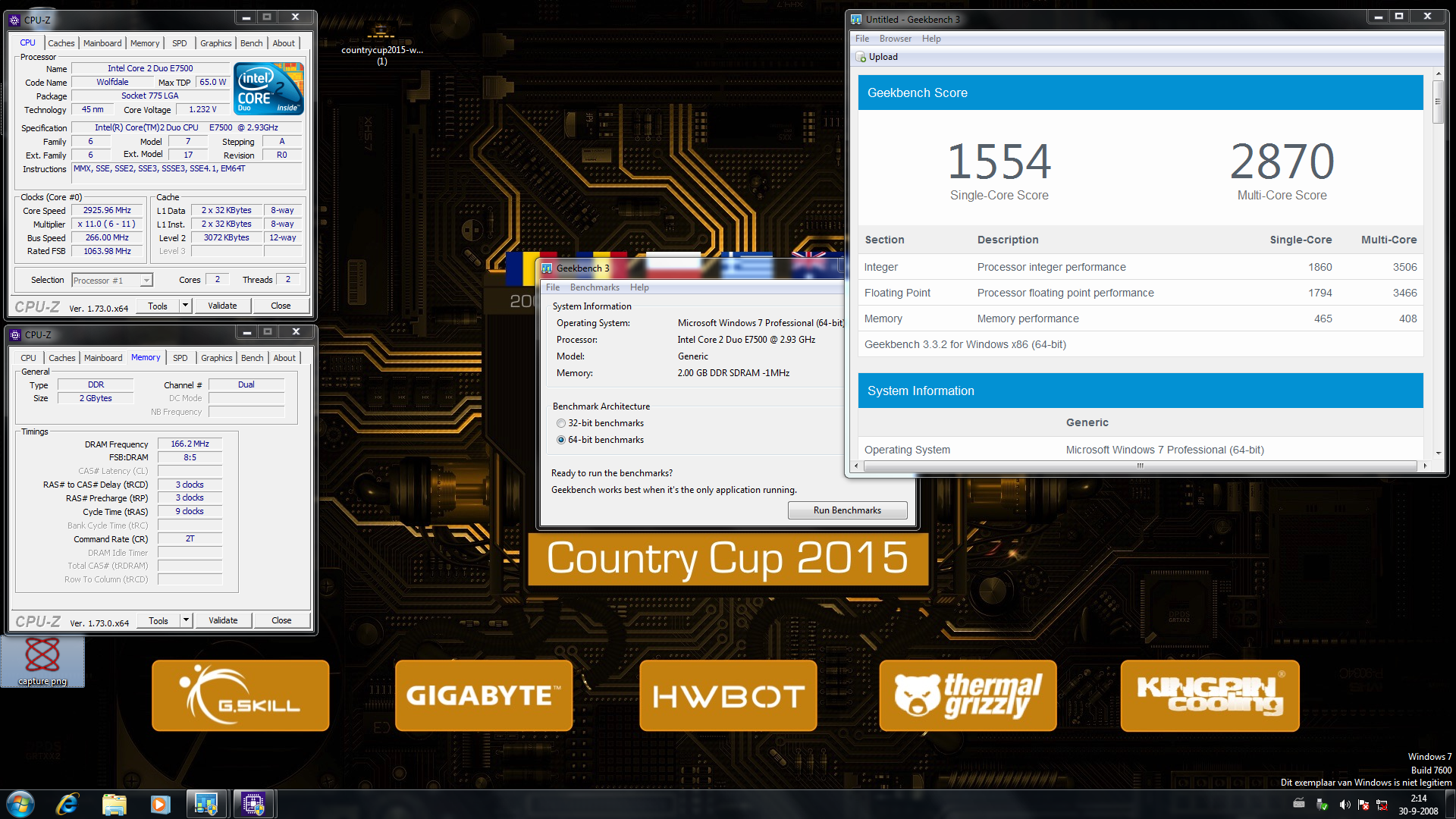The height and width of the screenshot is (819, 1456).
Task: Open Graphics tab in bottom CPU-Z window
Action: (x=217, y=358)
